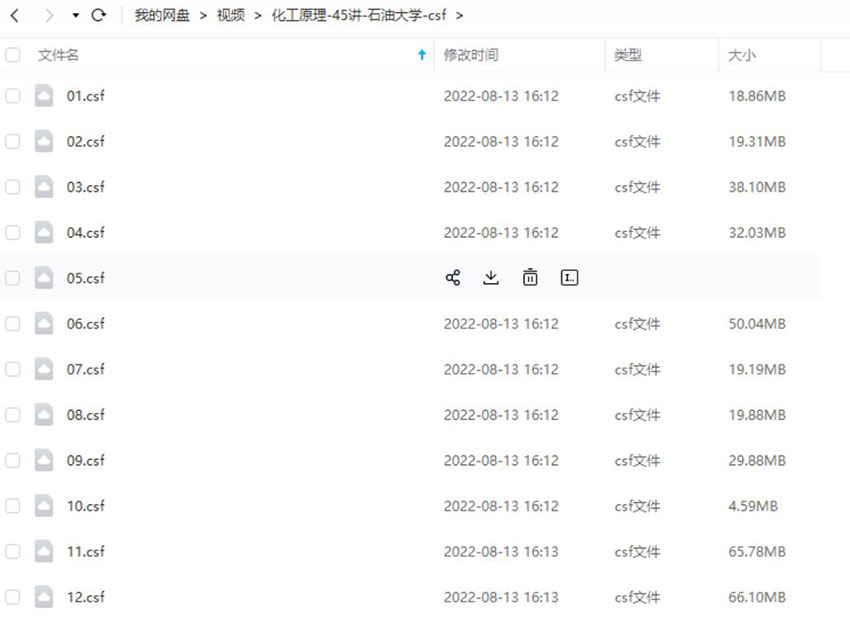850x618 pixels.
Task: Select the file name 06.csf
Action: point(86,324)
